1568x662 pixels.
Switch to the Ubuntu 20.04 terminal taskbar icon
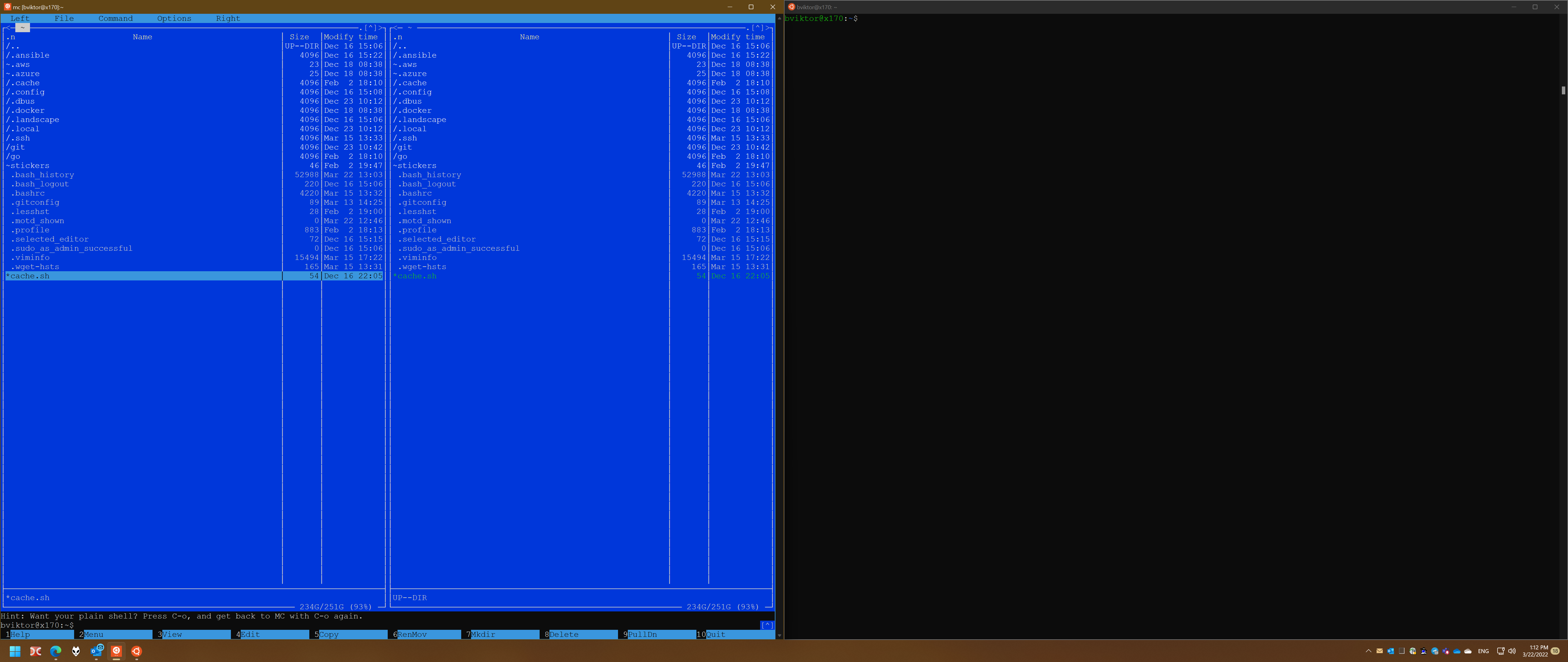(117, 652)
